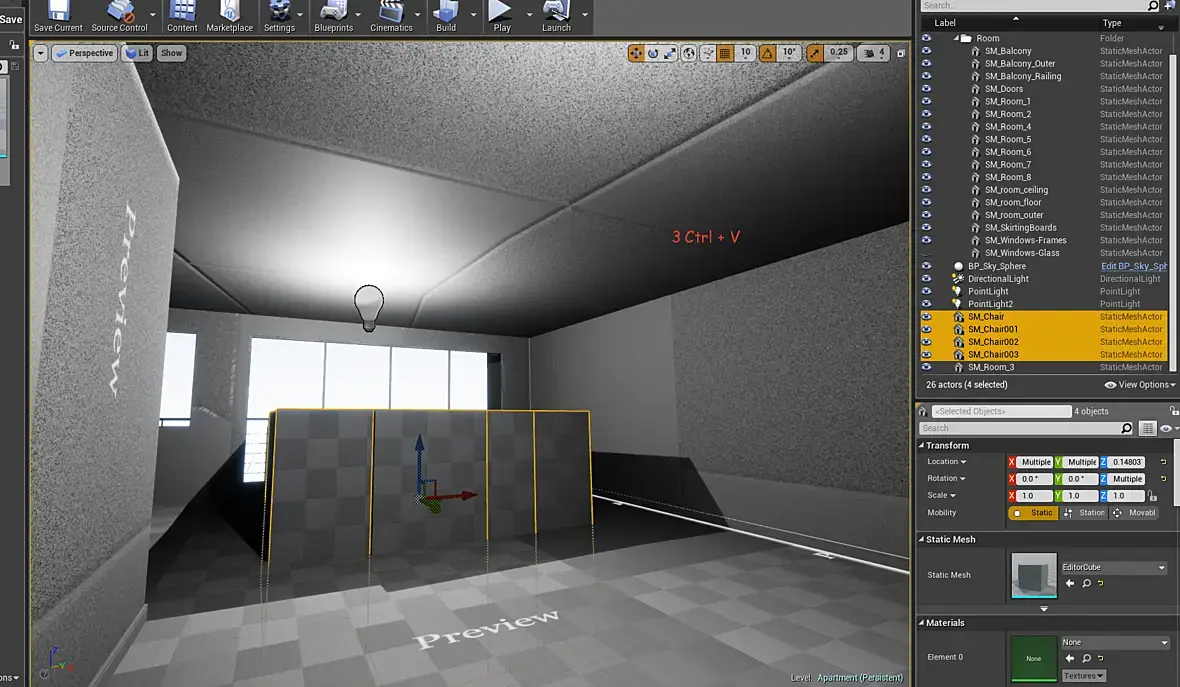Click the Build toolbar icon
The height and width of the screenshot is (687, 1180).
(446, 17)
